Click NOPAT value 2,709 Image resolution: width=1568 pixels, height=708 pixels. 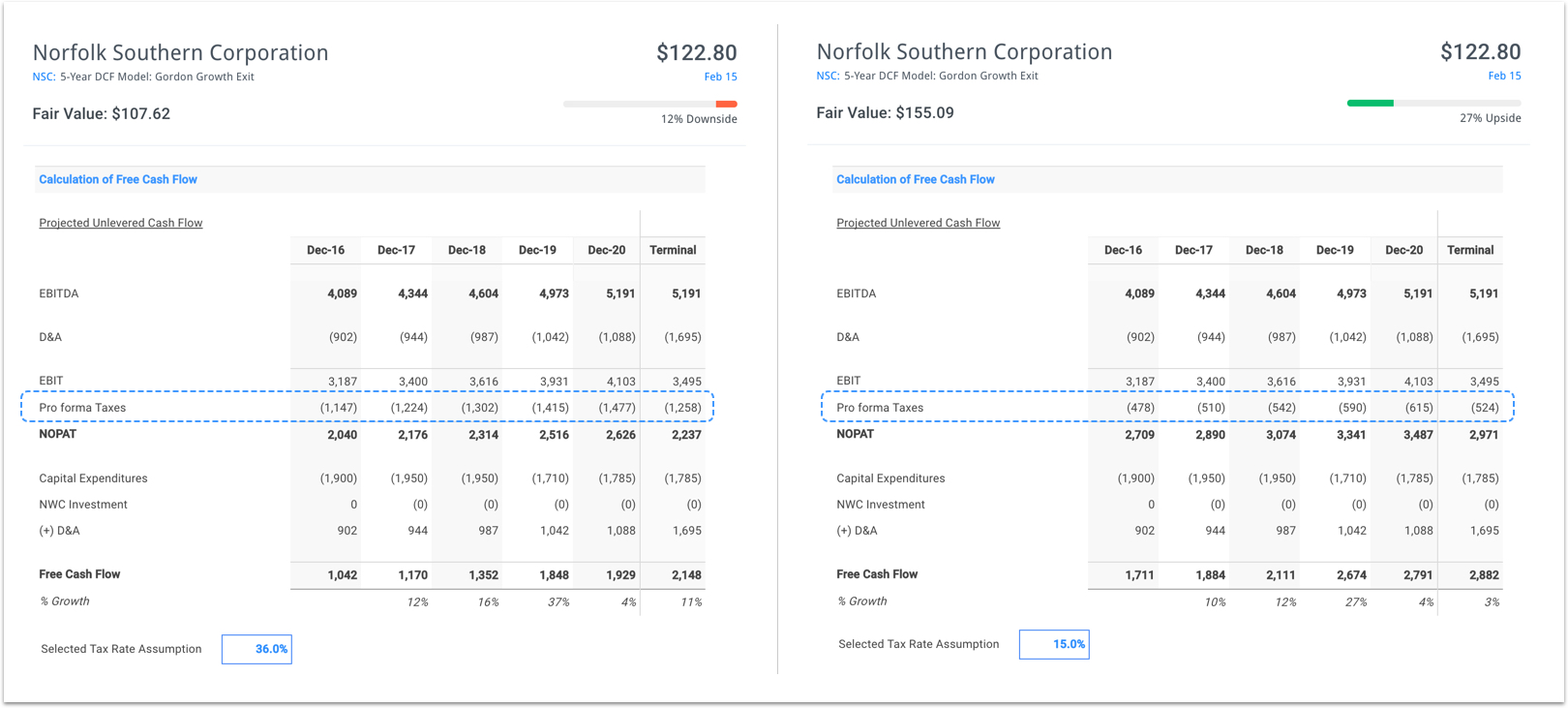[x=1140, y=435]
